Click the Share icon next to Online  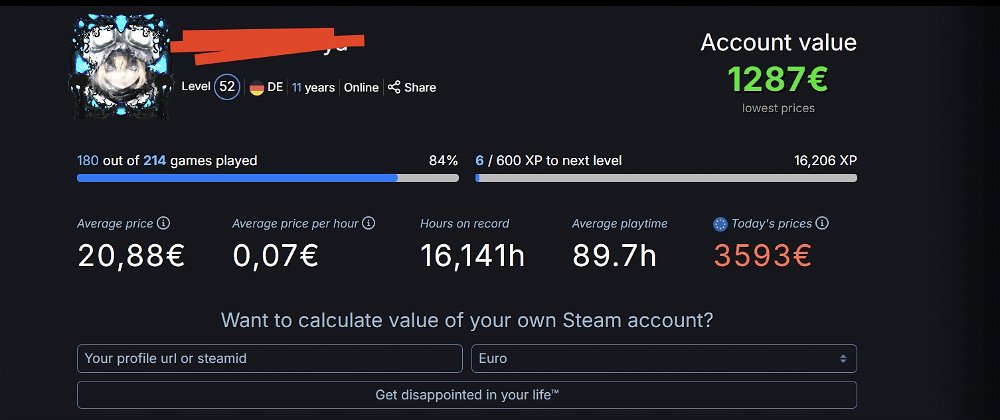click(394, 87)
